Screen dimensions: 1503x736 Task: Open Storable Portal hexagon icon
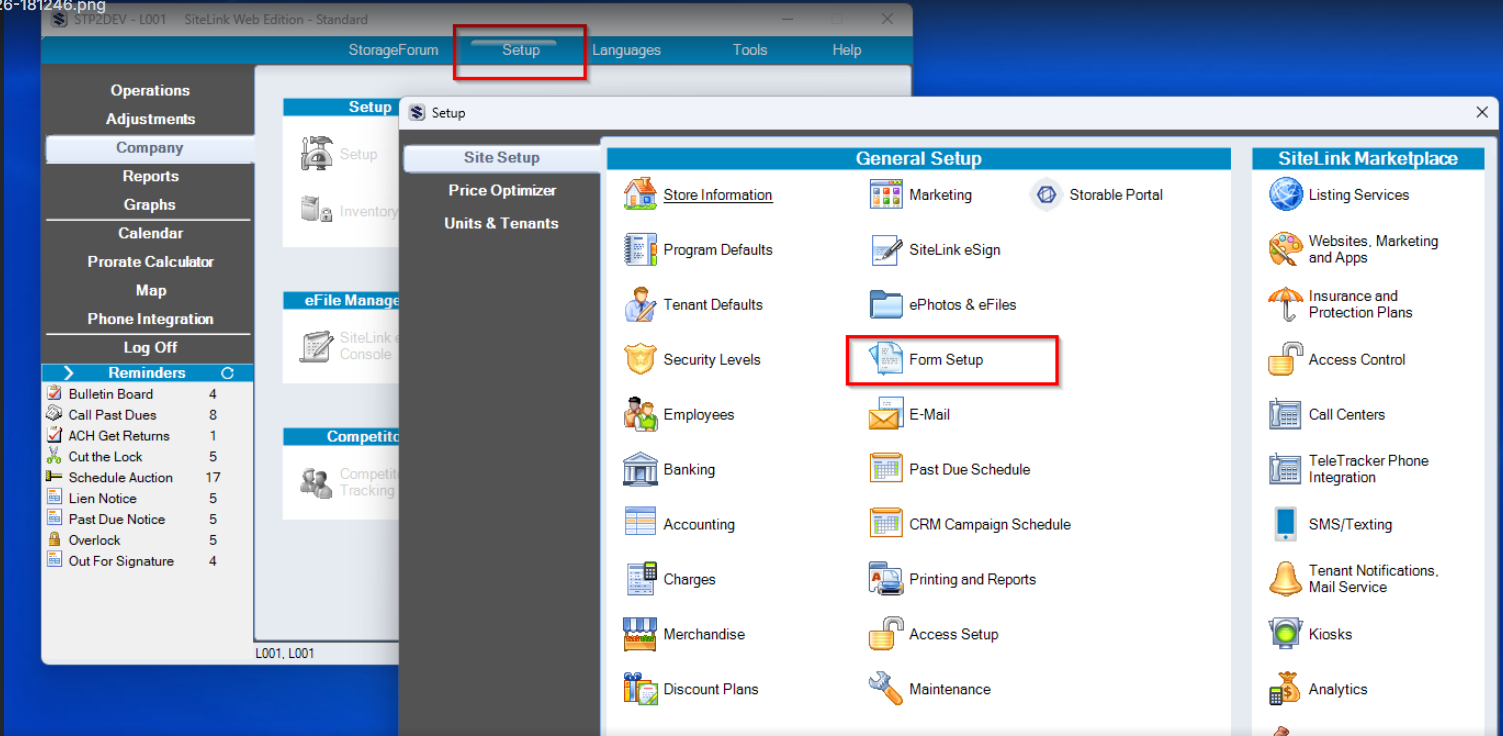1046,194
